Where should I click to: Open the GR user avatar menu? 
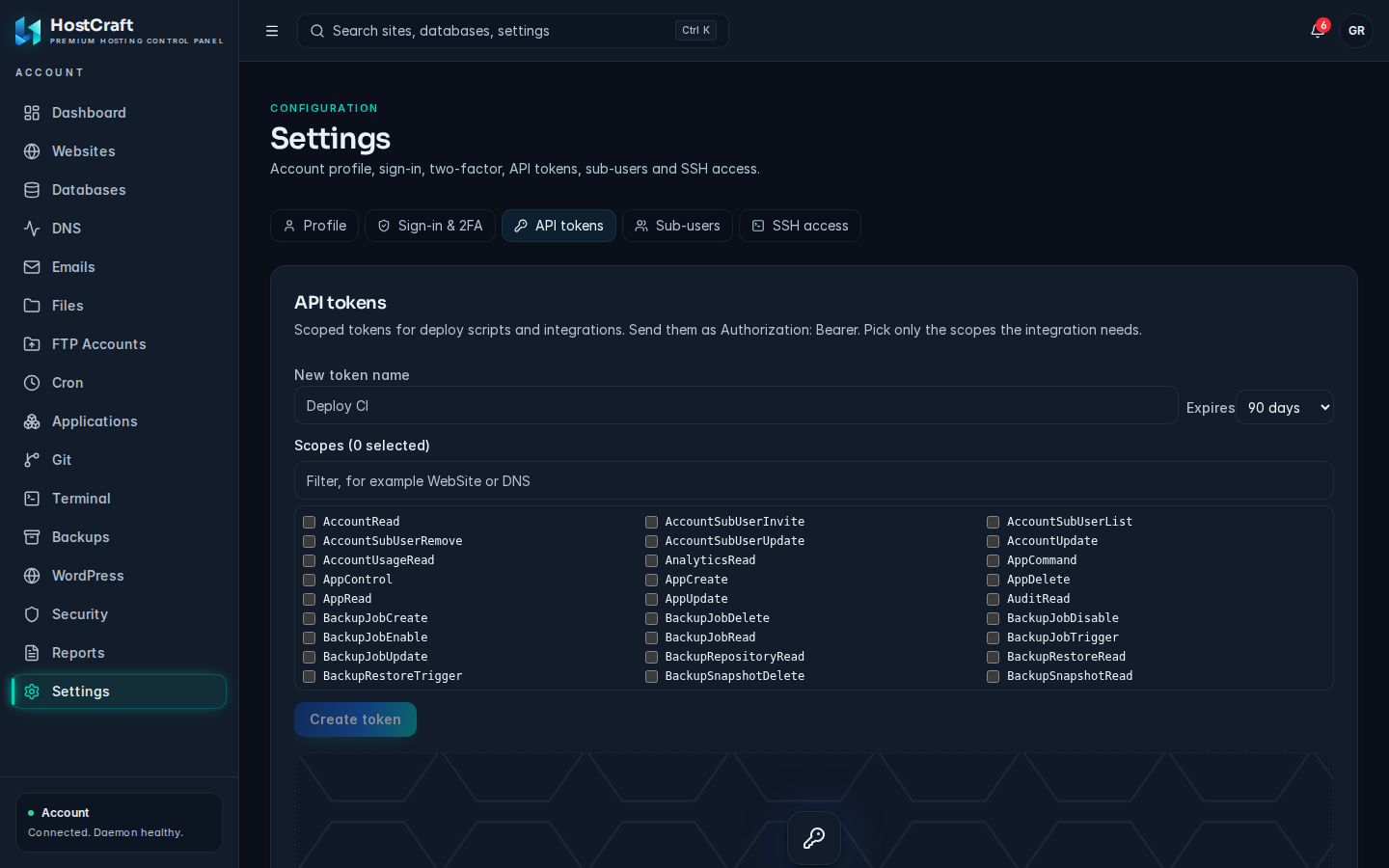pos(1356,31)
